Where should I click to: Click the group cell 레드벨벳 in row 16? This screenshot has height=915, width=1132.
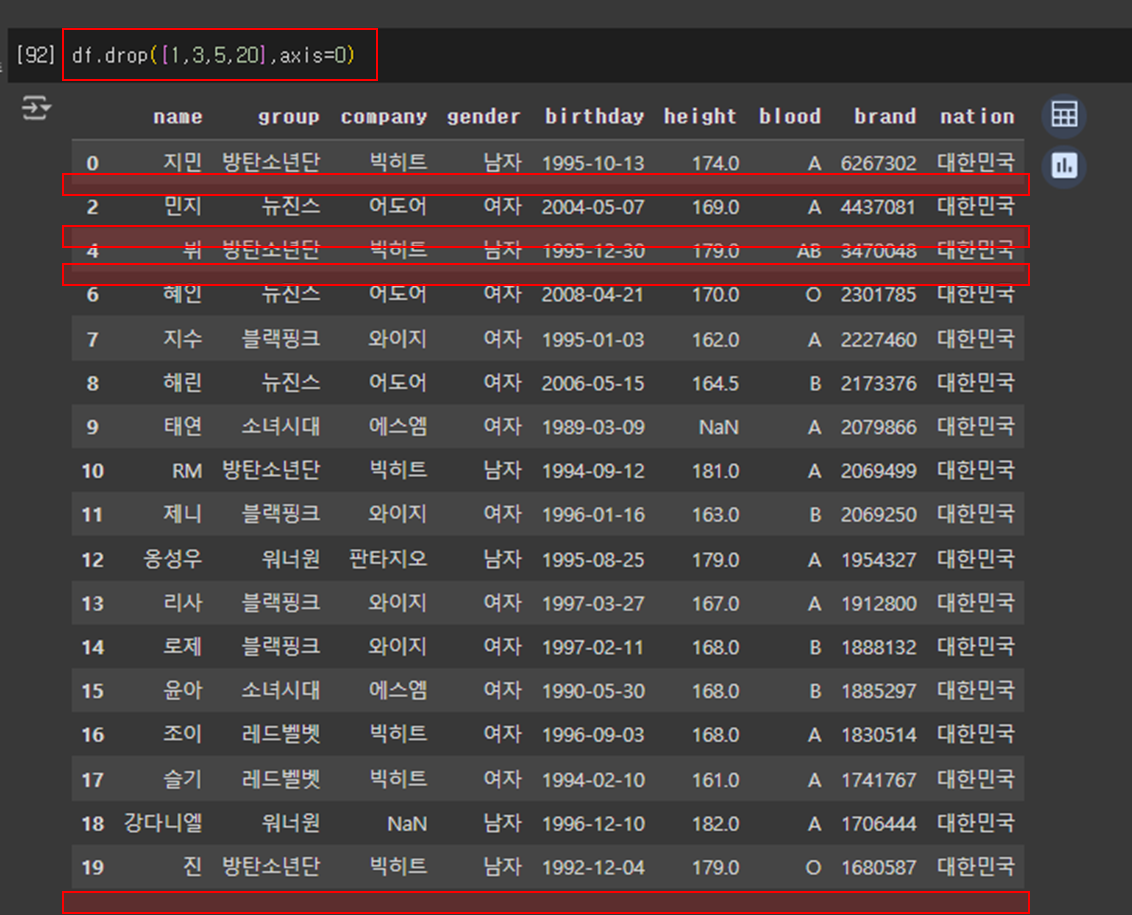281,734
